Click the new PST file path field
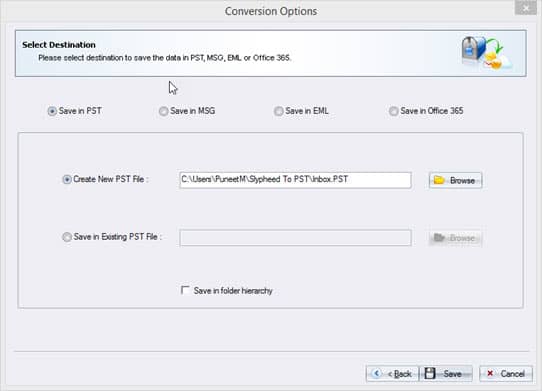Screen dimensions: 542x391 296,180
